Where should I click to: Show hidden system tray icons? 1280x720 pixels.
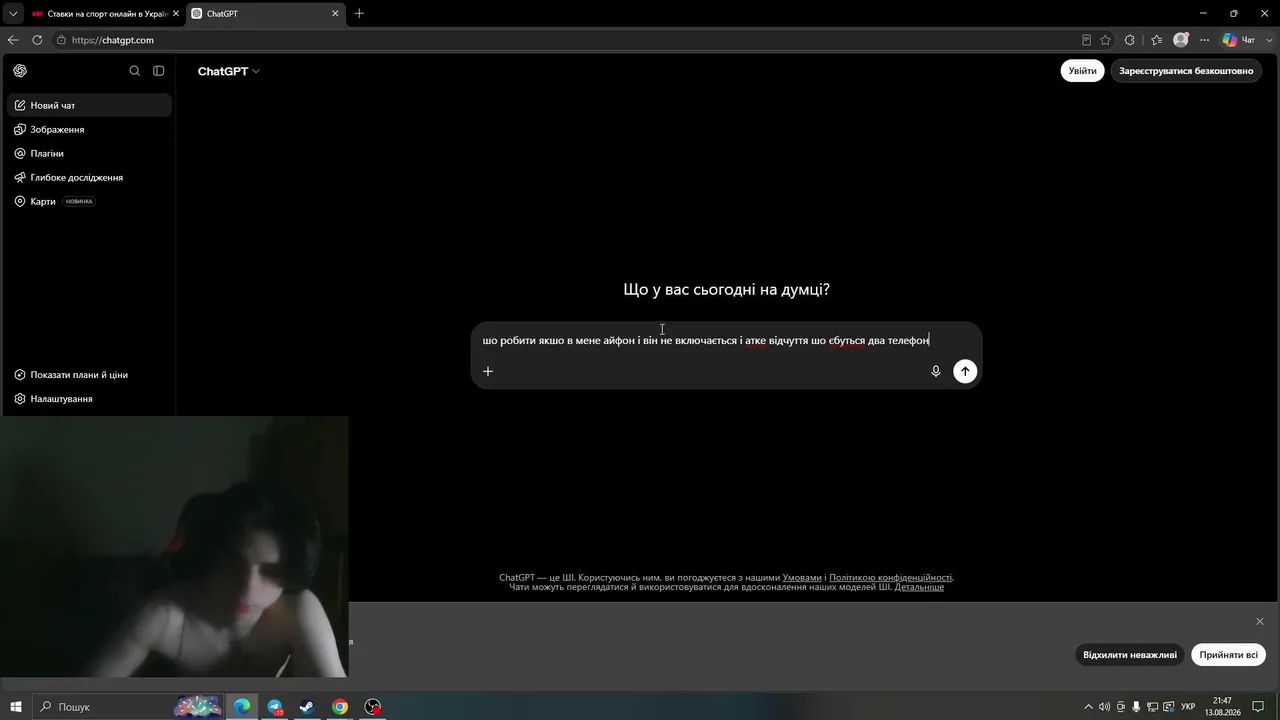(x=1089, y=707)
